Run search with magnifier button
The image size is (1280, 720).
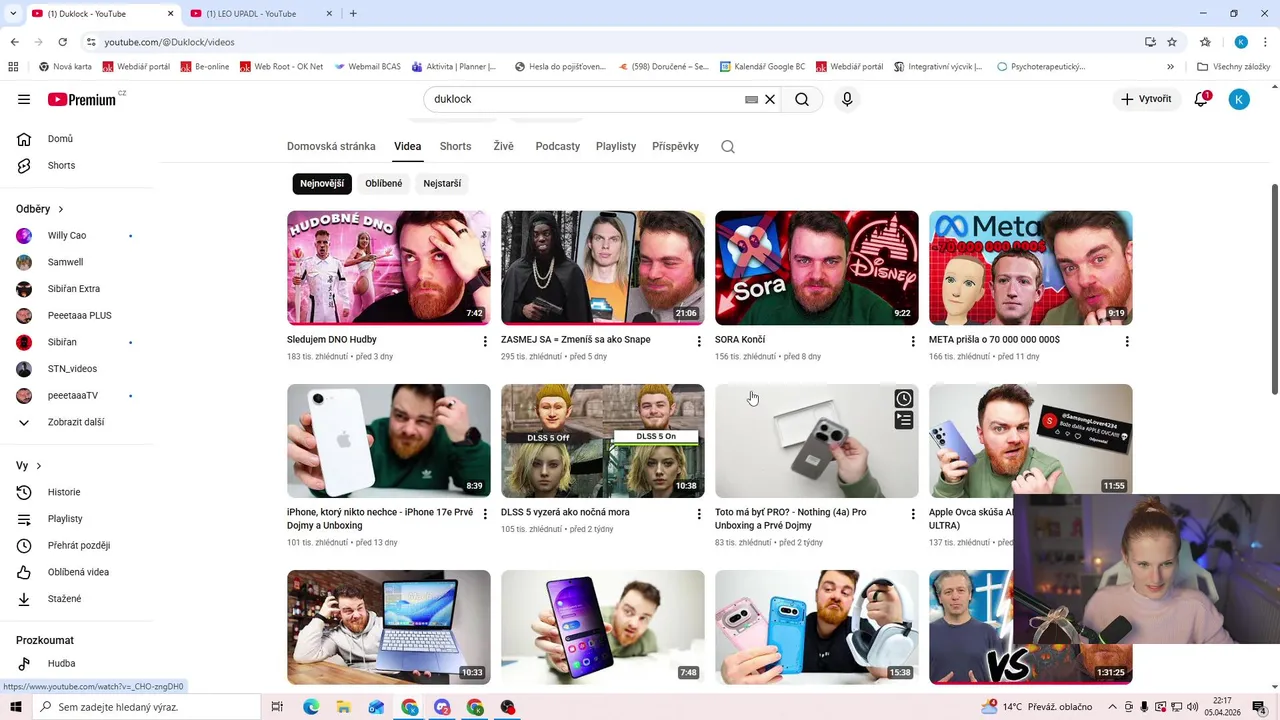pyautogui.click(x=802, y=100)
